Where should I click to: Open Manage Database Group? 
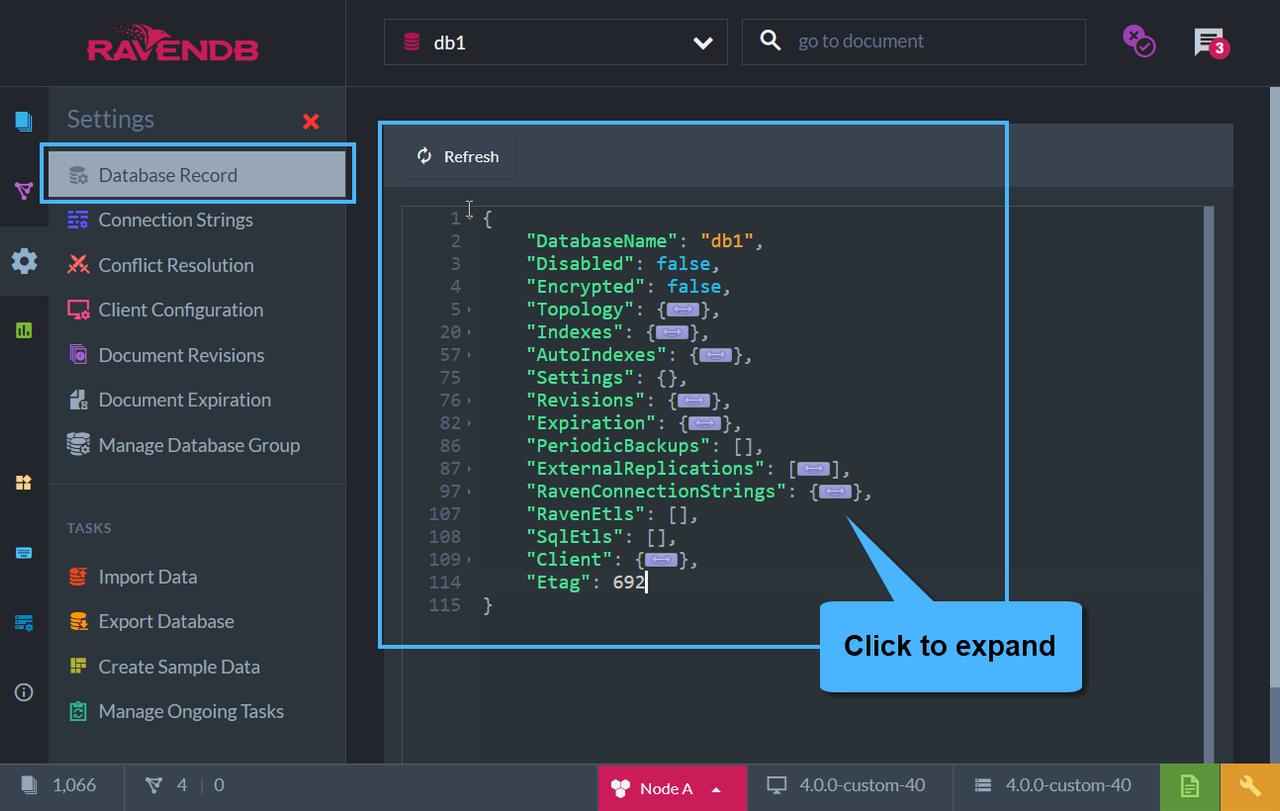pyautogui.click(x=197, y=445)
